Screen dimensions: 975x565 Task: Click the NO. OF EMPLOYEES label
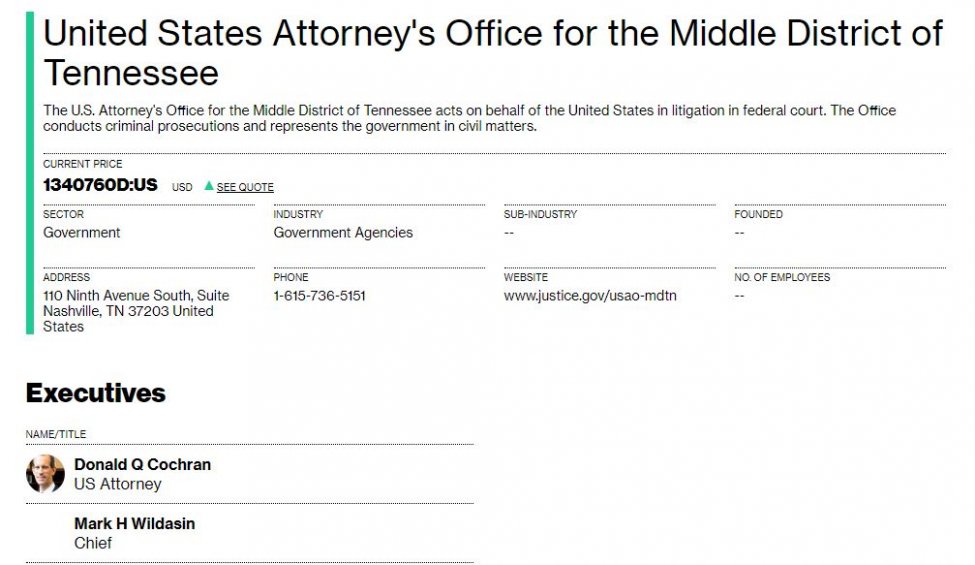coord(782,277)
